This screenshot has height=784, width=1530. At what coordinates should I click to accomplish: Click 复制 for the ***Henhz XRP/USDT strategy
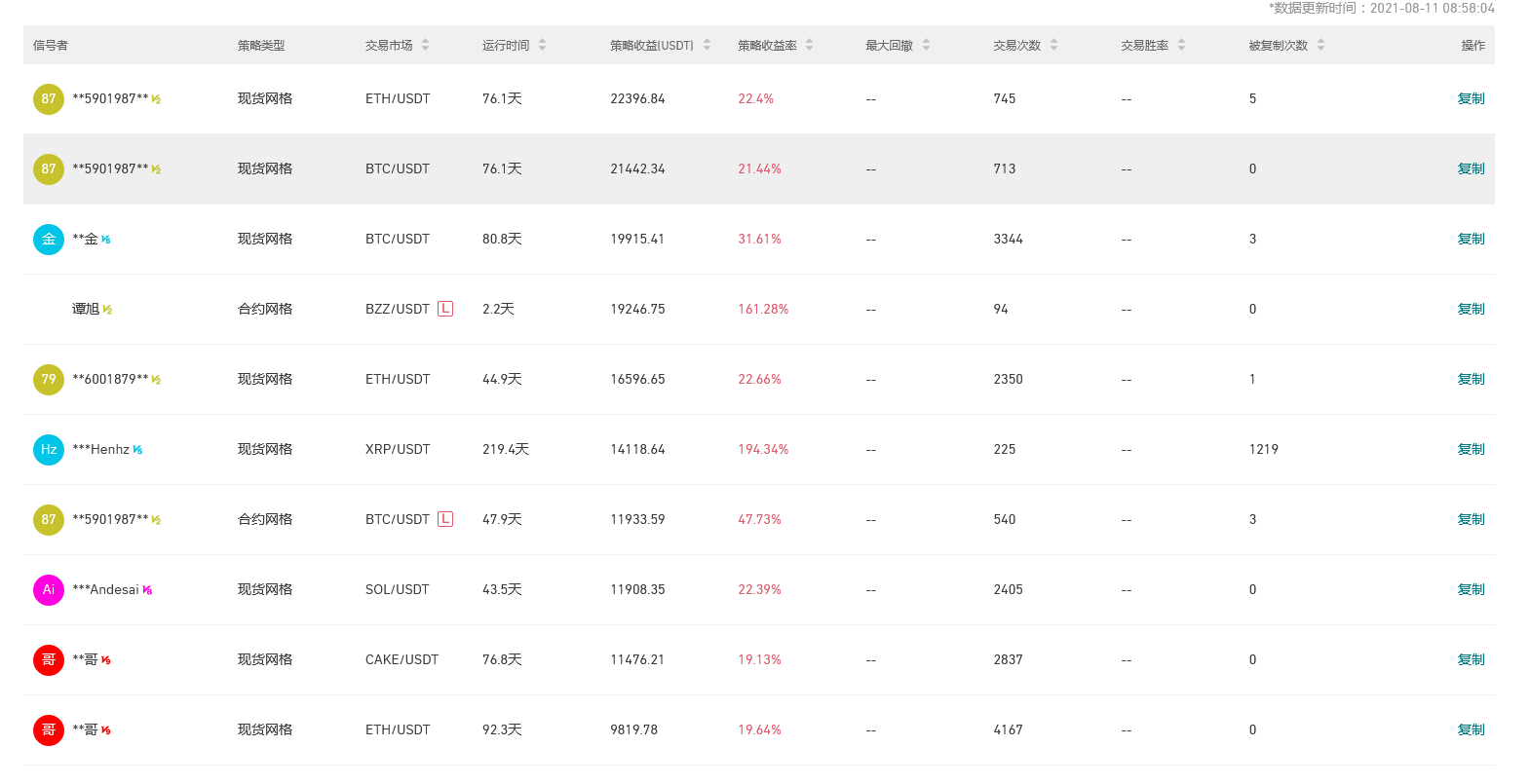(x=1471, y=450)
